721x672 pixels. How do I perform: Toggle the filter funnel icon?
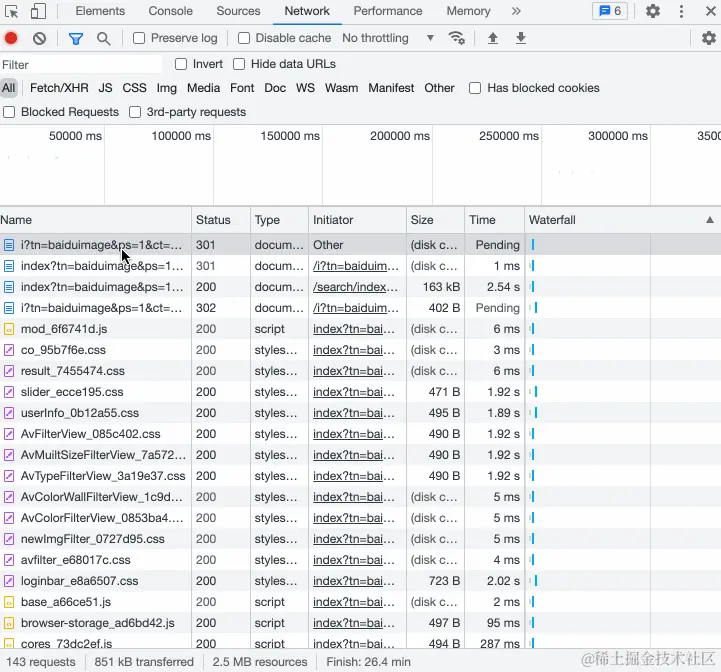click(76, 39)
